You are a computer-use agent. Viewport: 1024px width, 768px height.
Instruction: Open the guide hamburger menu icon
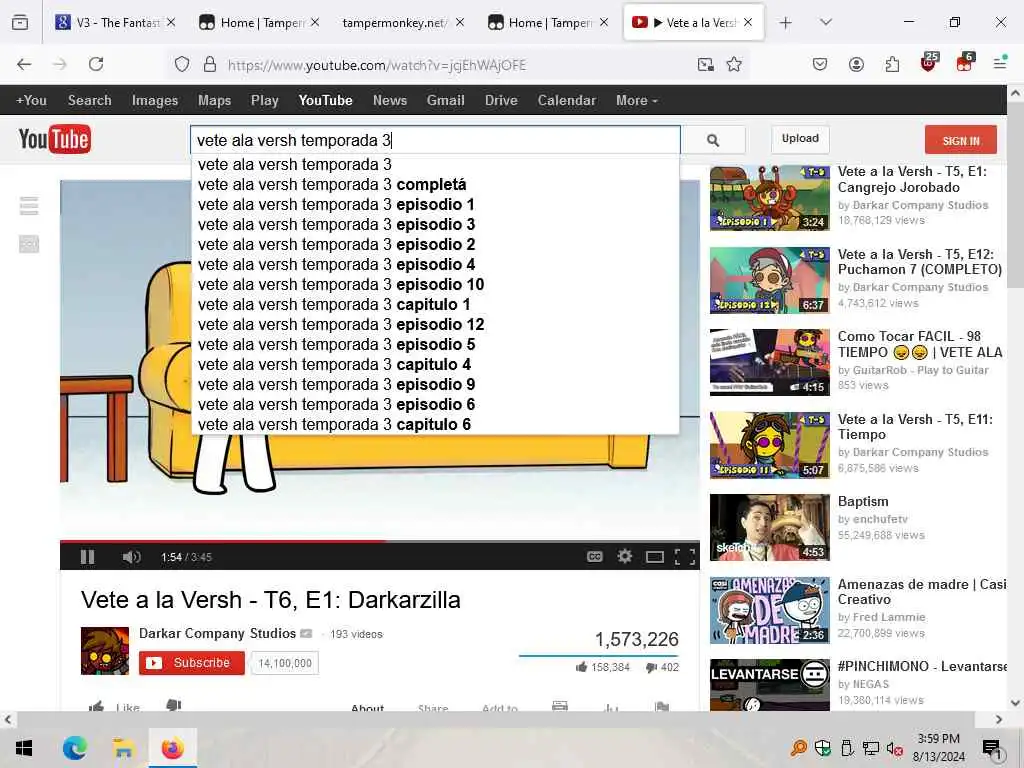tap(29, 206)
